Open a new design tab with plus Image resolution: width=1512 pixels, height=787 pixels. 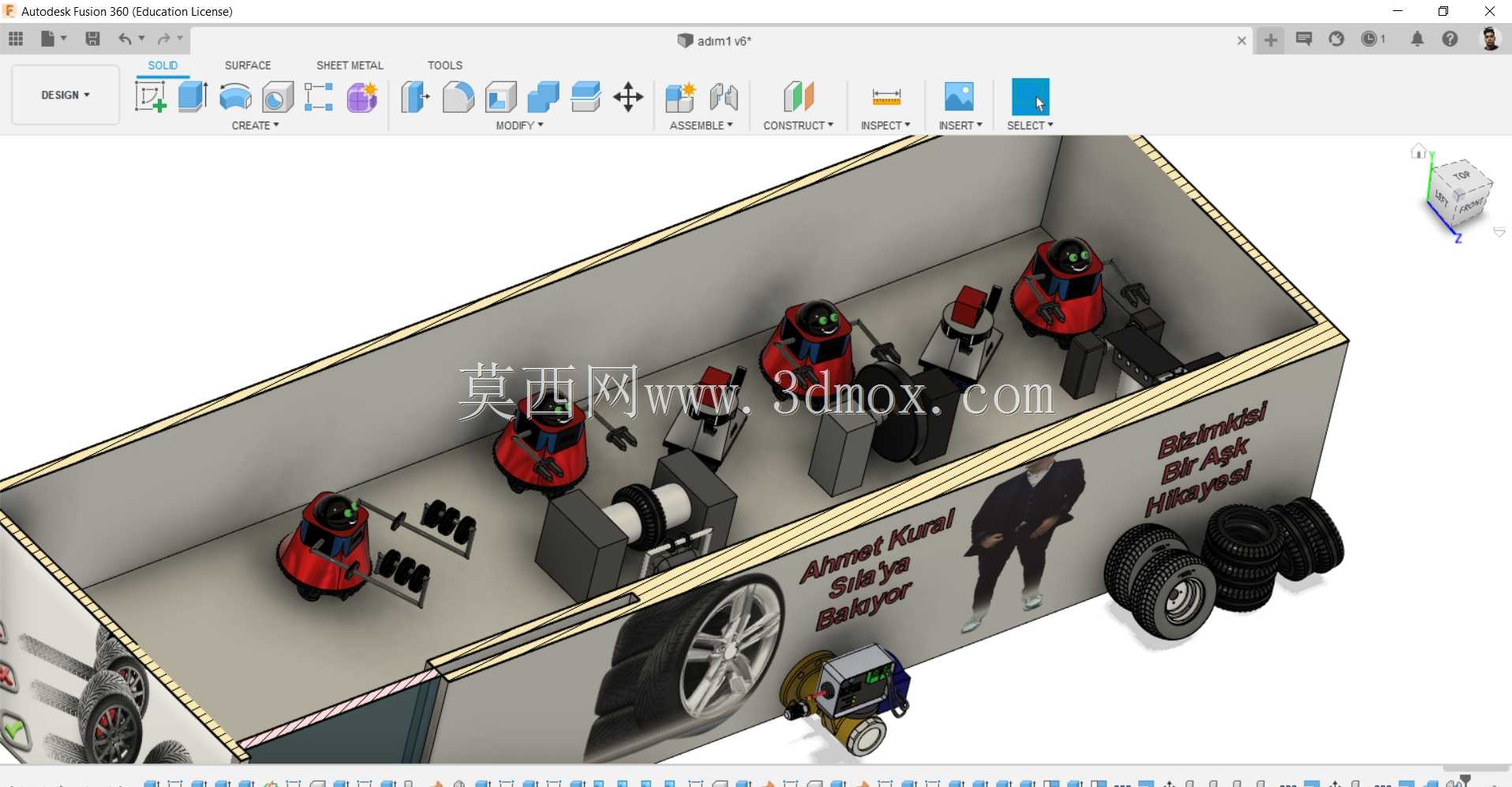click(1271, 39)
